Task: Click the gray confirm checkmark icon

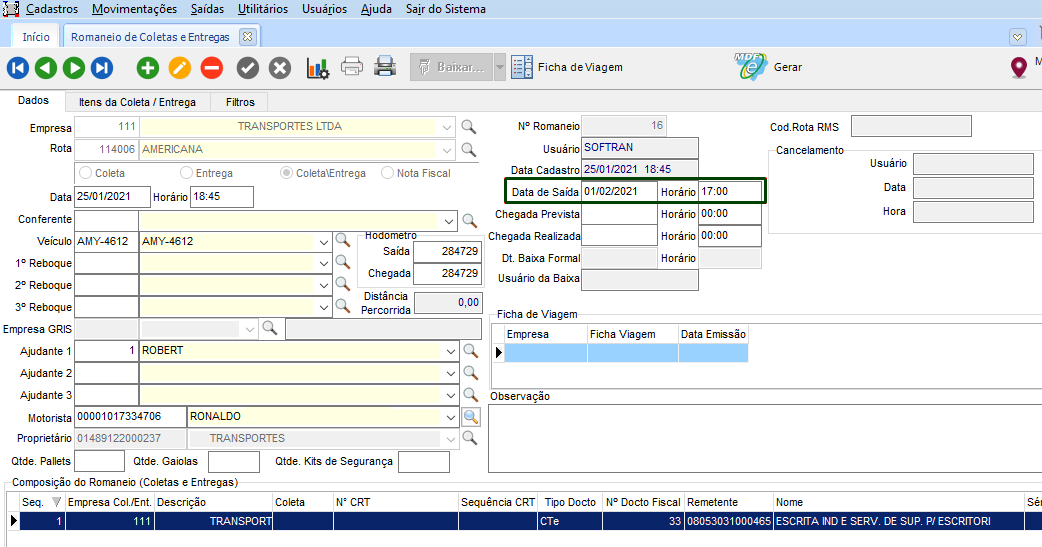Action: pyautogui.click(x=248, y=68)
